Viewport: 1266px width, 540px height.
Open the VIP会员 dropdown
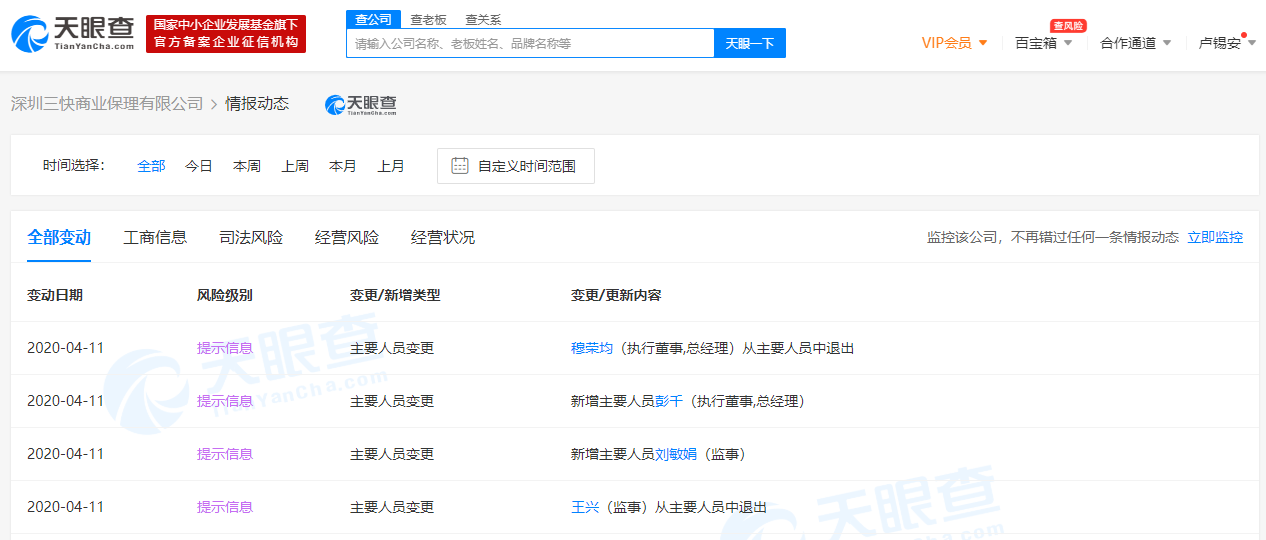point(954,43)
